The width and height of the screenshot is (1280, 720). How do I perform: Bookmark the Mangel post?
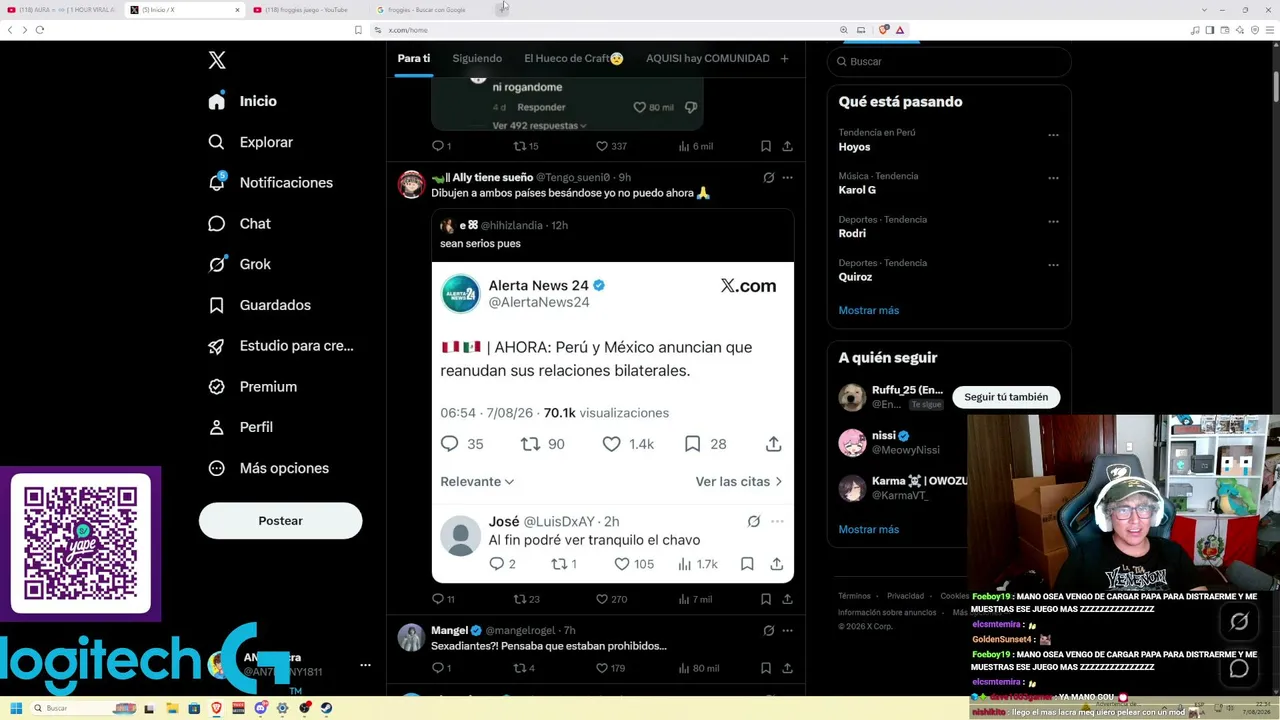point(766,668)
